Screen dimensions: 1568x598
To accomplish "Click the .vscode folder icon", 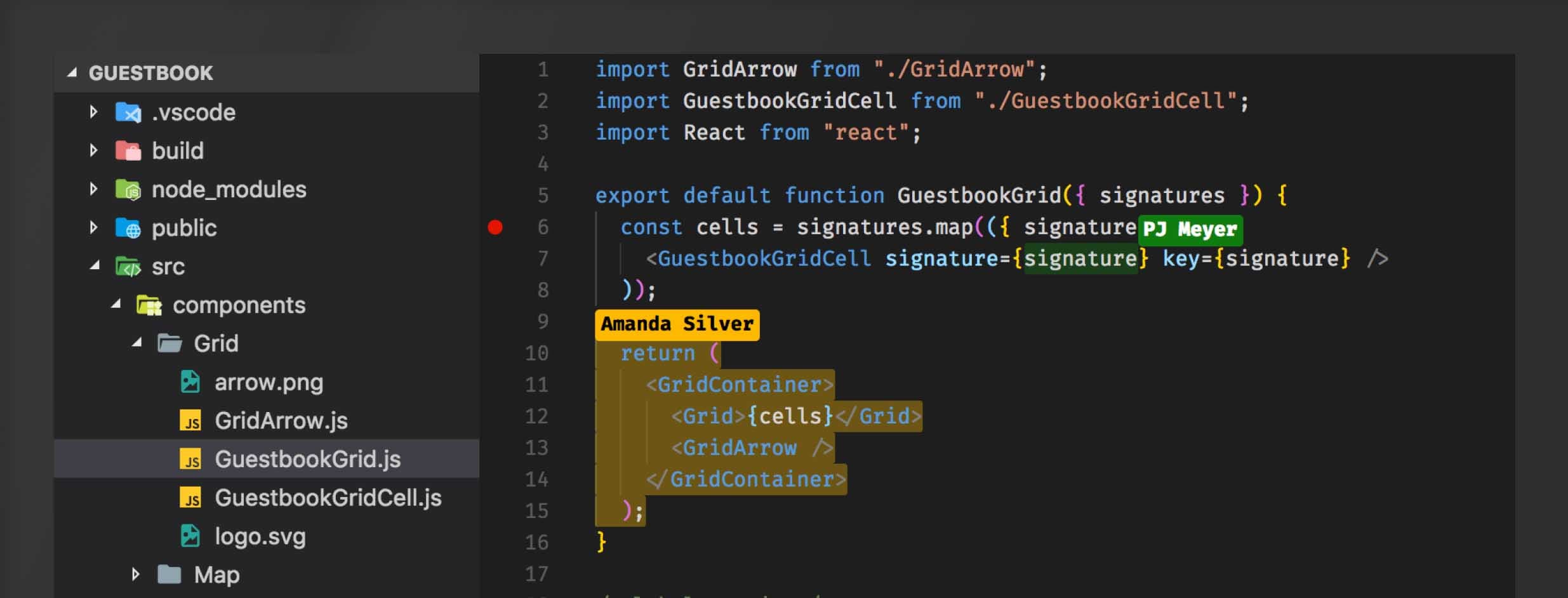I will click(128, 113).
